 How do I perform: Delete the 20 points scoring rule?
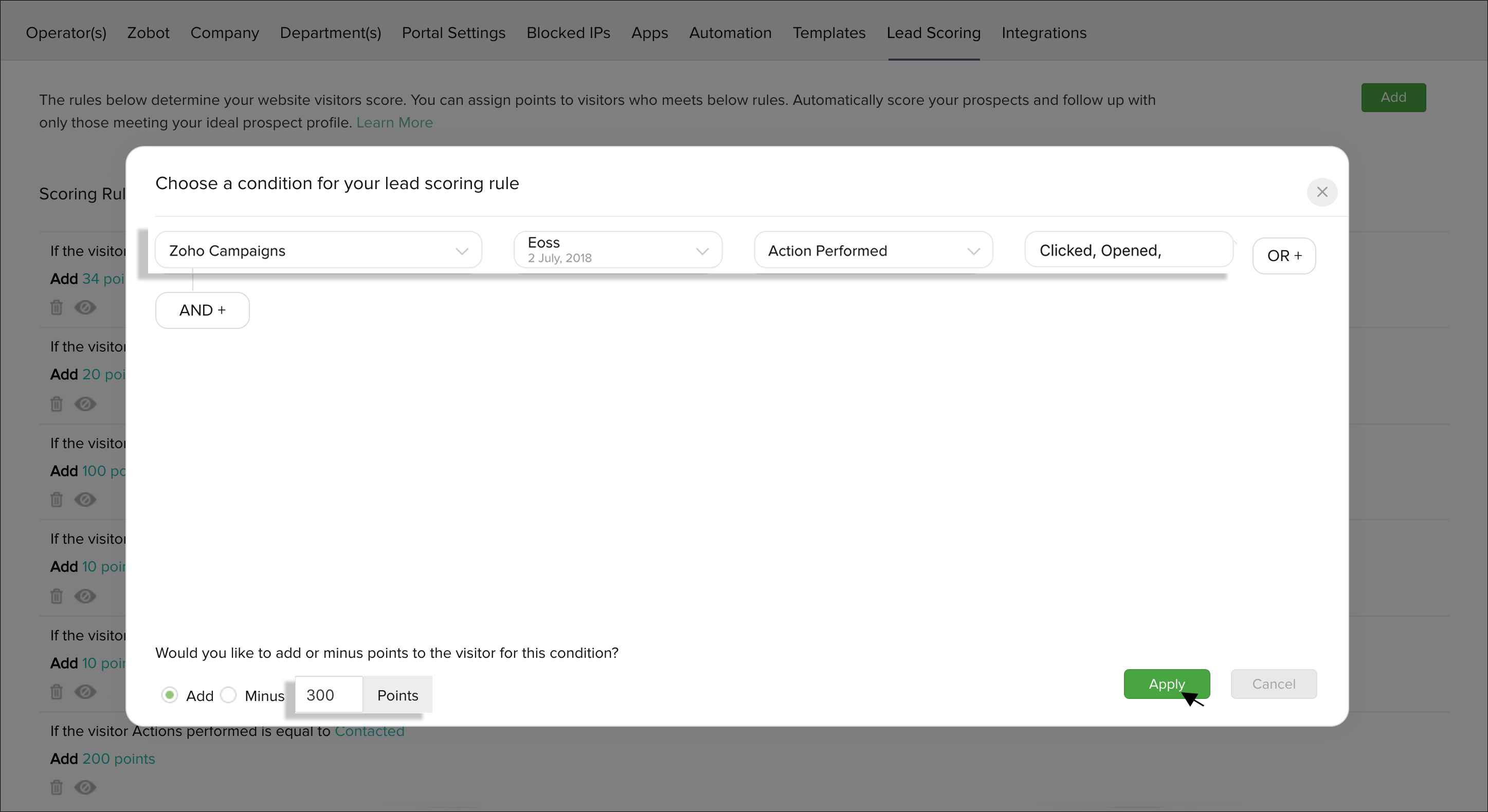(57, 404)
